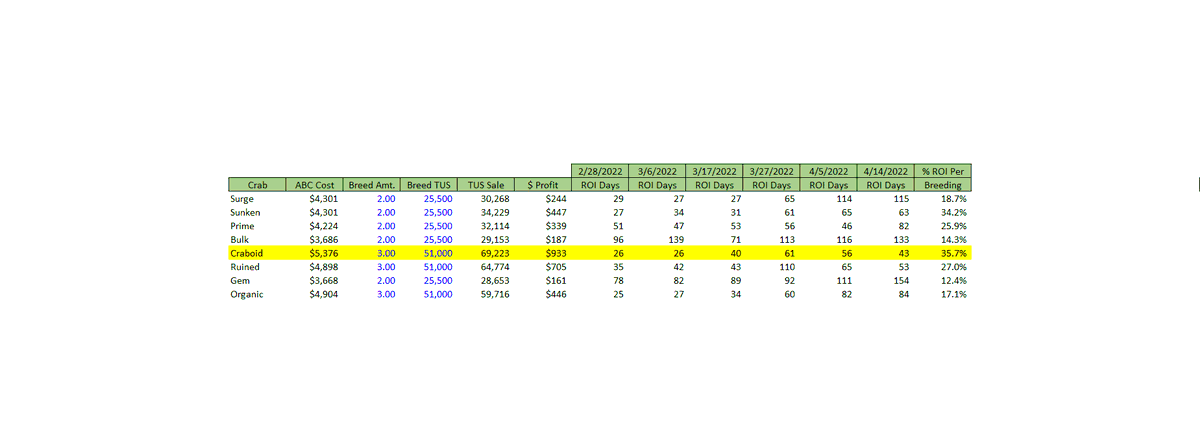Click Sunken's profit $447

click(555, 213)
